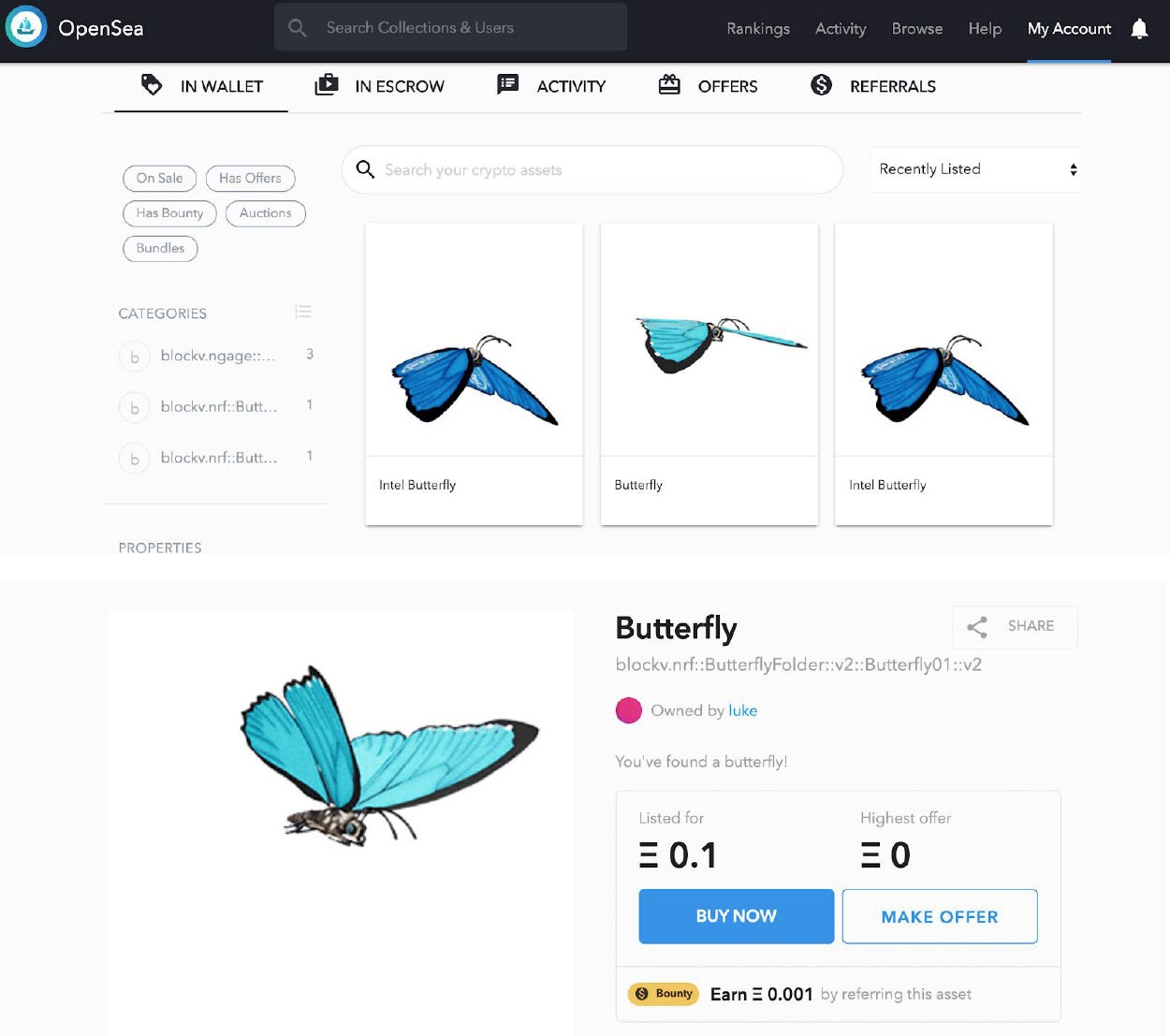Click the yellow Bounty badge icon
1170x1036 pixels.
coord(664,994)
